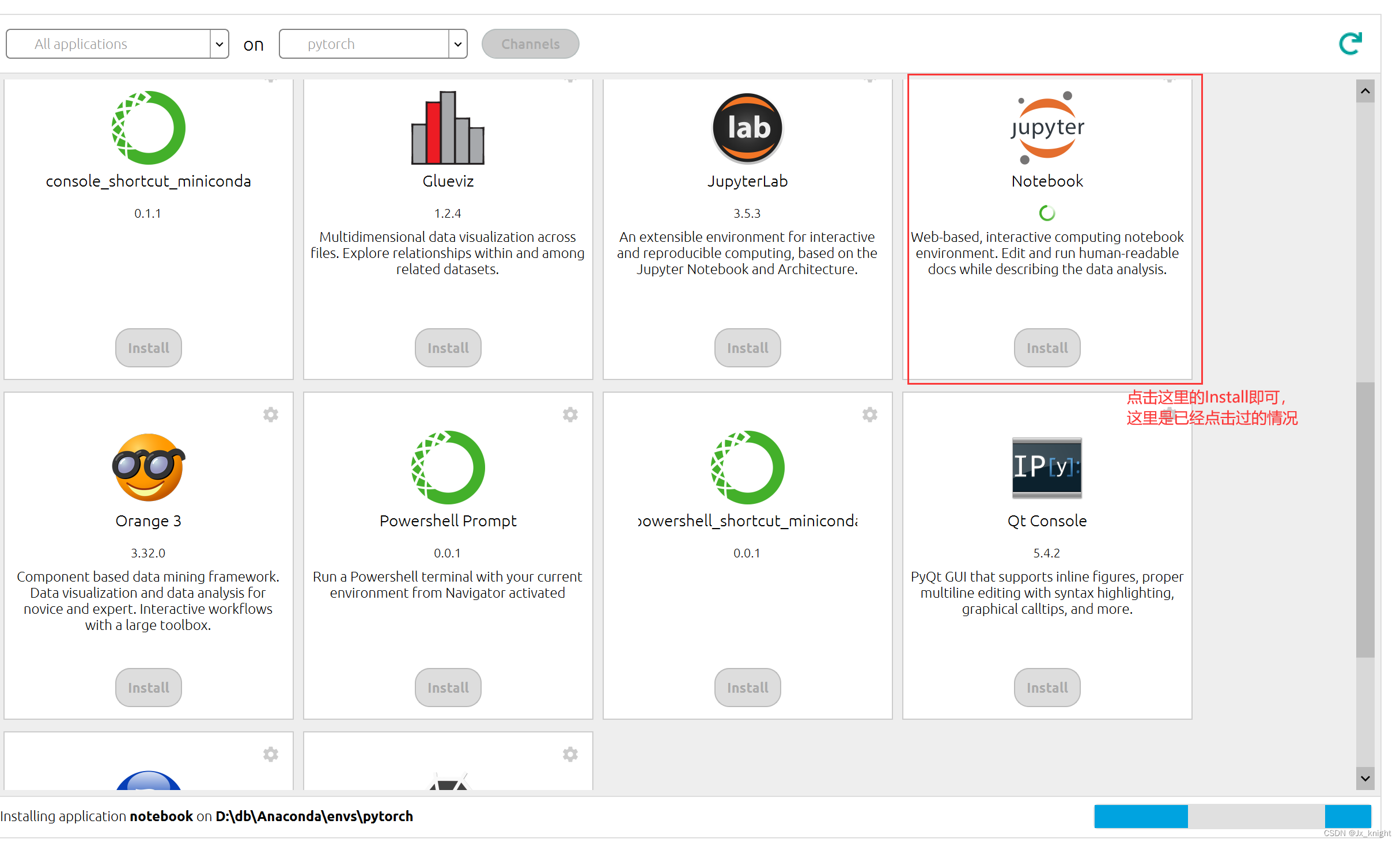This screenshot has width=1400, height=843.
Task: Click the JupyterLab application logo
Action: pyautogui.click(x=747, y=128)
